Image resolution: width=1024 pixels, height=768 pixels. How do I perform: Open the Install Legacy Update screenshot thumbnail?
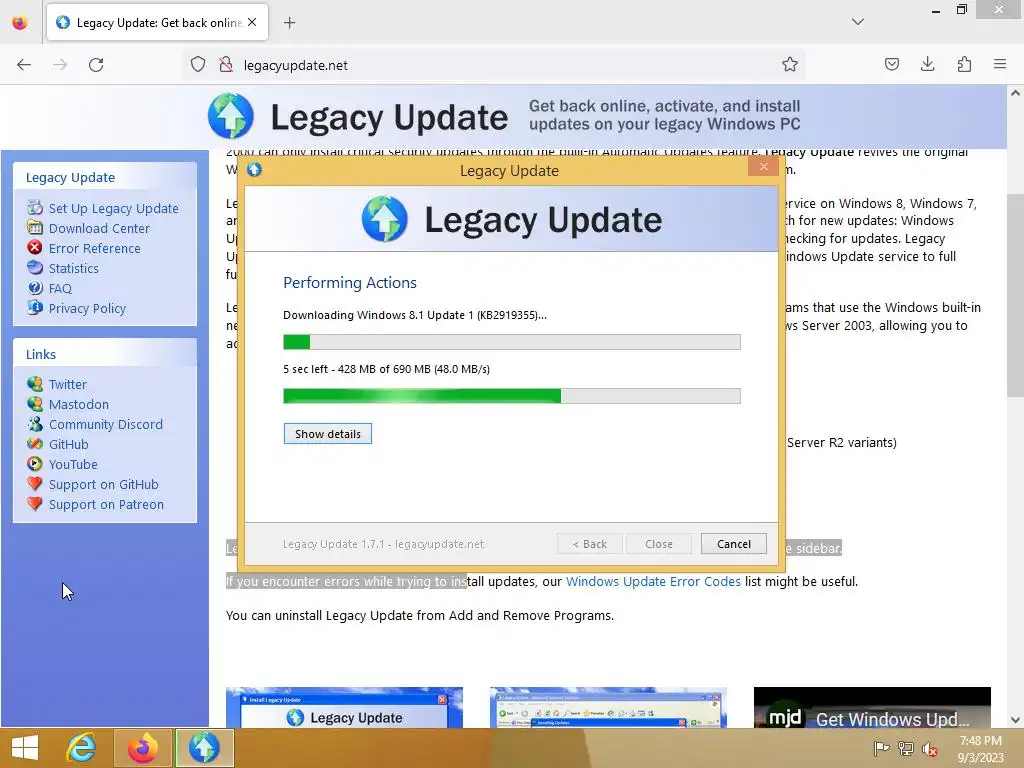tap(344, 707)
